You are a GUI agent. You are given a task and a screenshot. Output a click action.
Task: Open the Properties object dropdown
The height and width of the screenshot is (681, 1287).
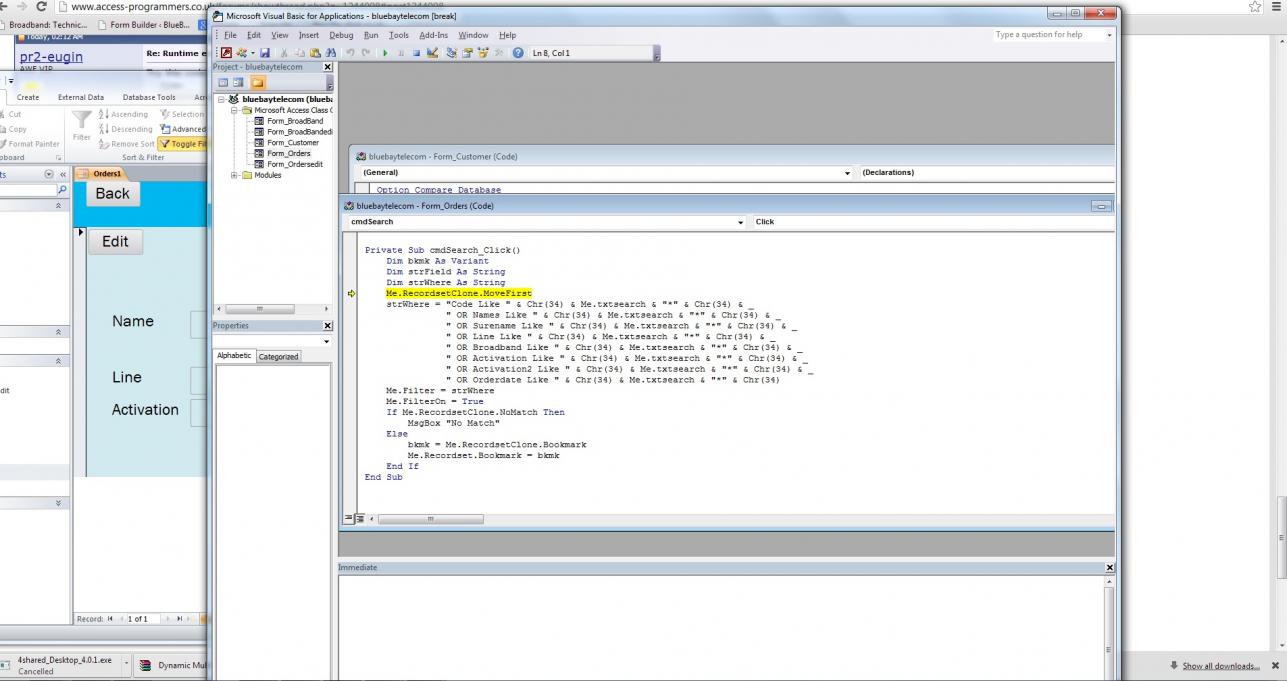click(327, 341)
